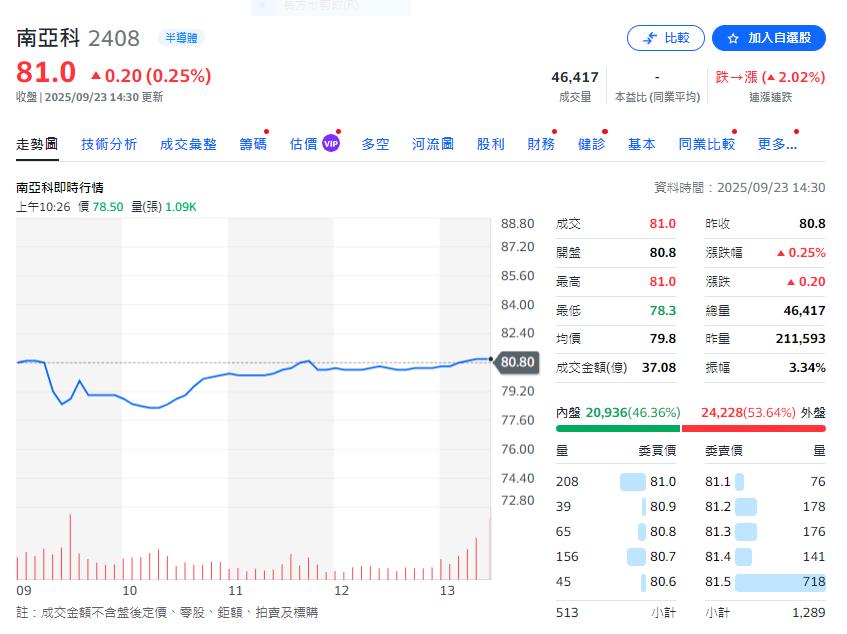Click the 81.5 ask volume bar
847x634 pixels.
(x=780, y=583)
